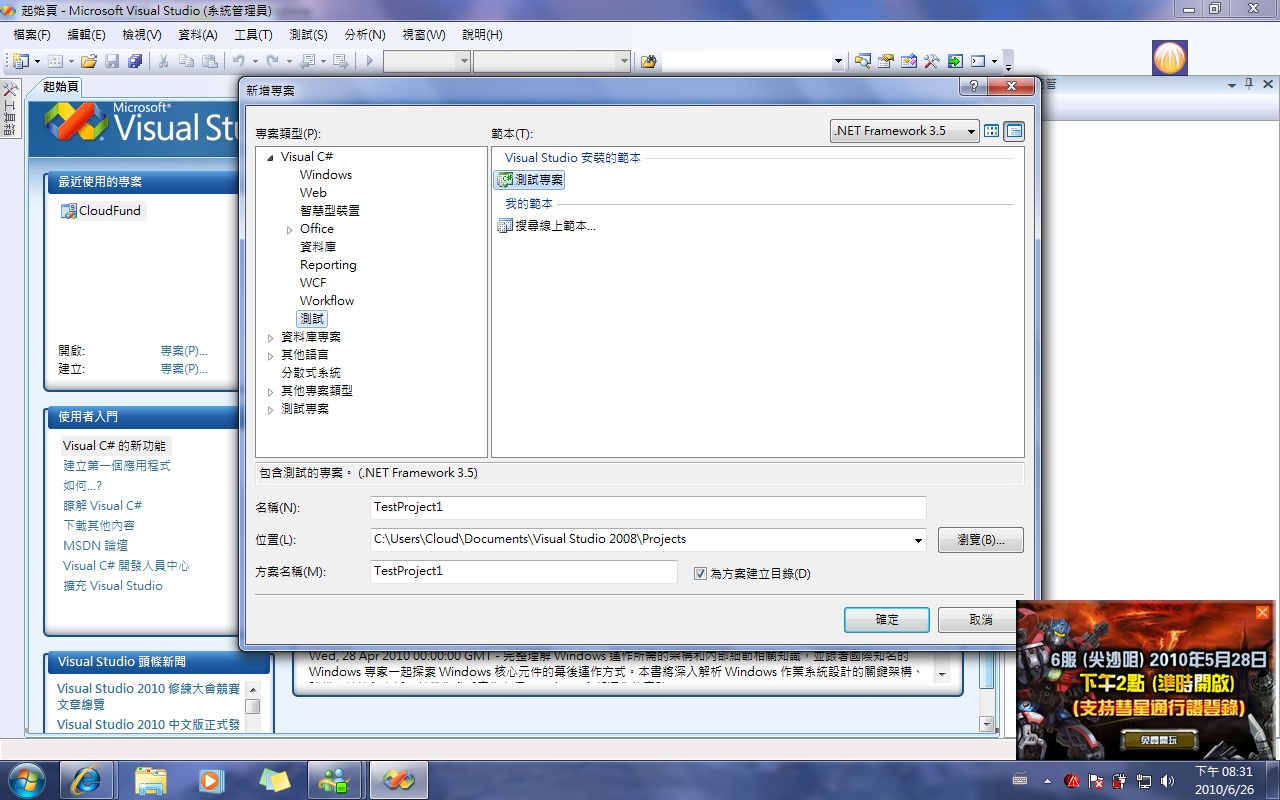Select the Reporting project type
The image size is (1280, 800).
328,265
